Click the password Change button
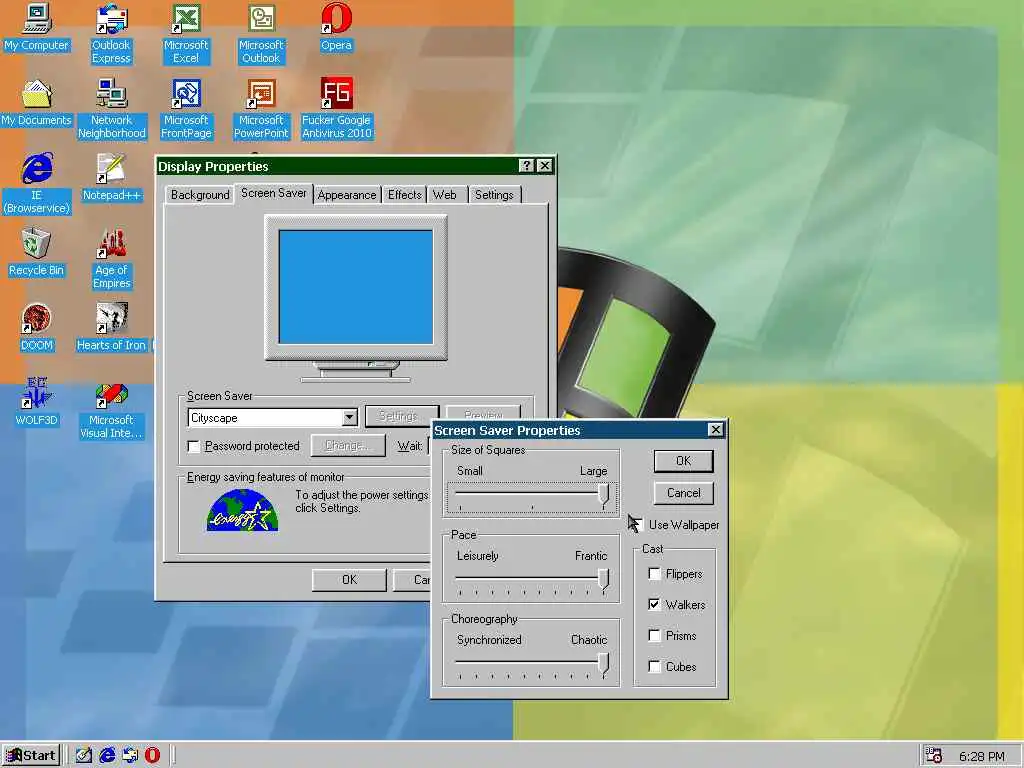Screen dimensions: 1024x768 click(x=347, y=445)
